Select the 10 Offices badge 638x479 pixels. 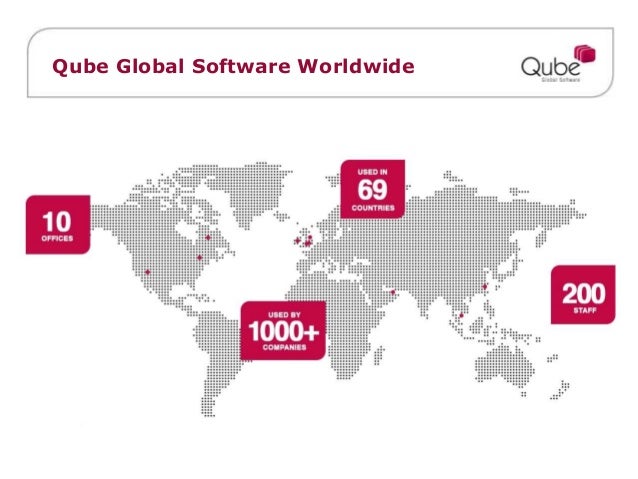[x=58, y=225]
